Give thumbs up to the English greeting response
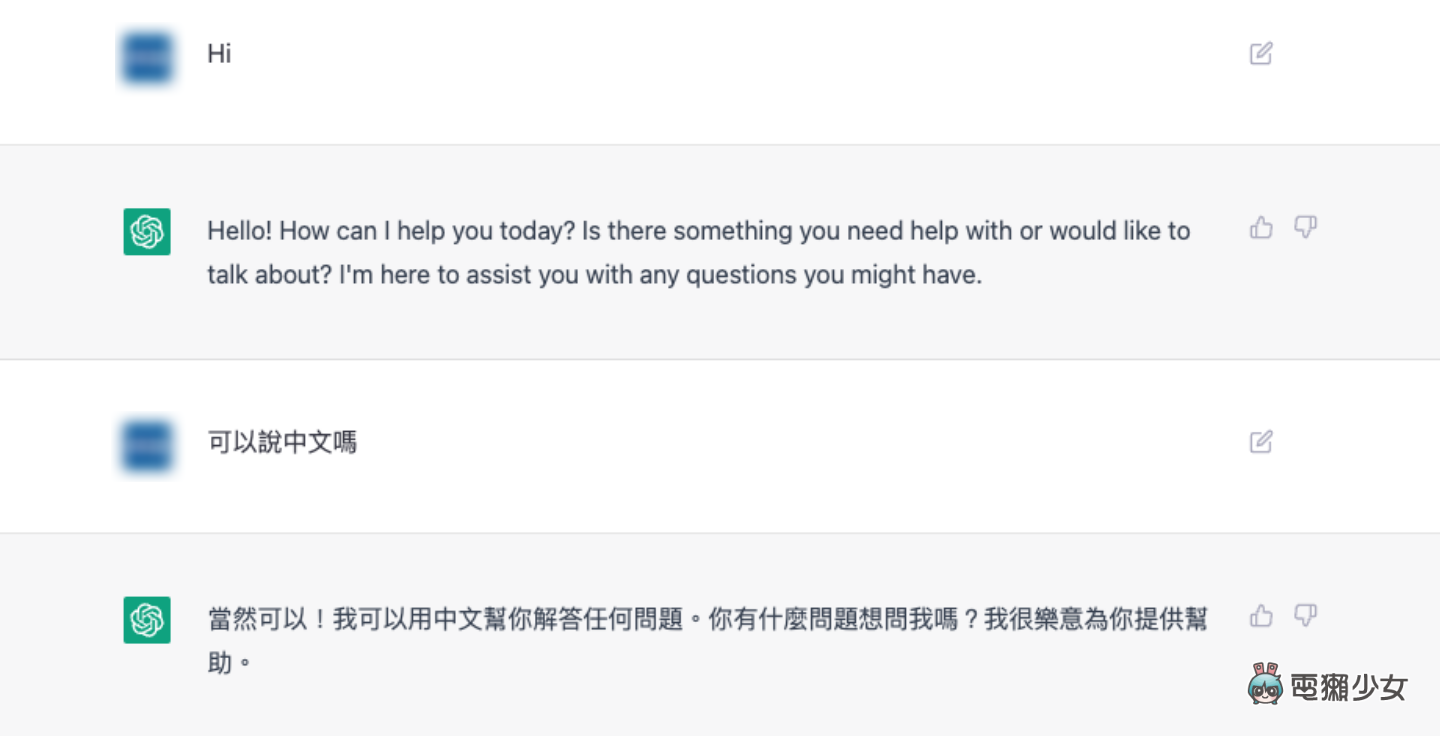Image resolution: width=1440 pixels, height=736 pixels. click(x=1260, y=228)
